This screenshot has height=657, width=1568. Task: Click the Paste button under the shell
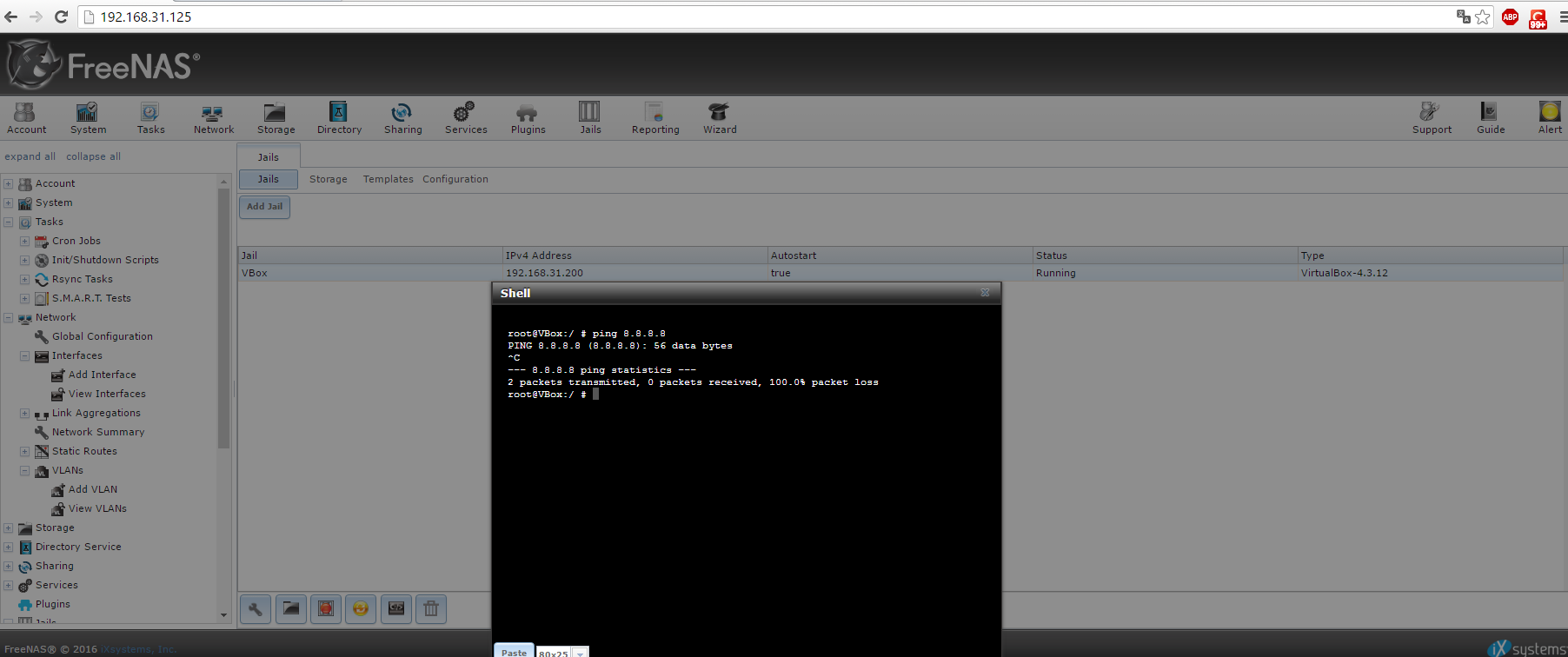click(x=514, y=652)
